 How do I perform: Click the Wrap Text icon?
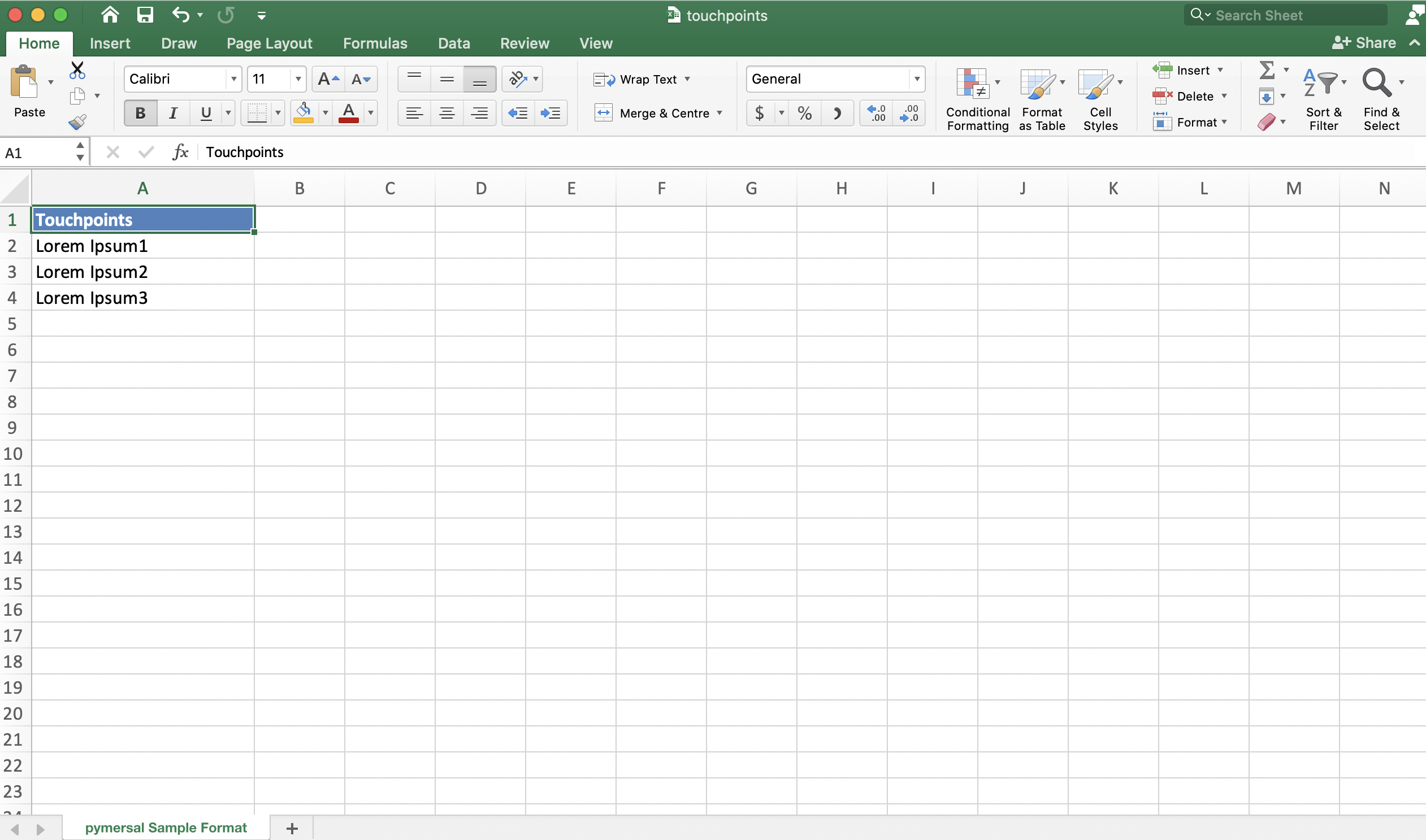pos(639,78)
